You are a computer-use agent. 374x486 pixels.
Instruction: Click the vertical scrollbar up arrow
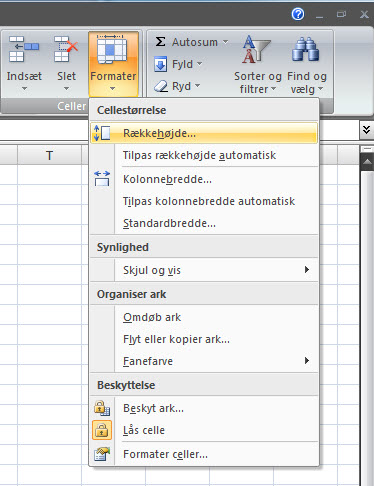click(x=367, y=162)
